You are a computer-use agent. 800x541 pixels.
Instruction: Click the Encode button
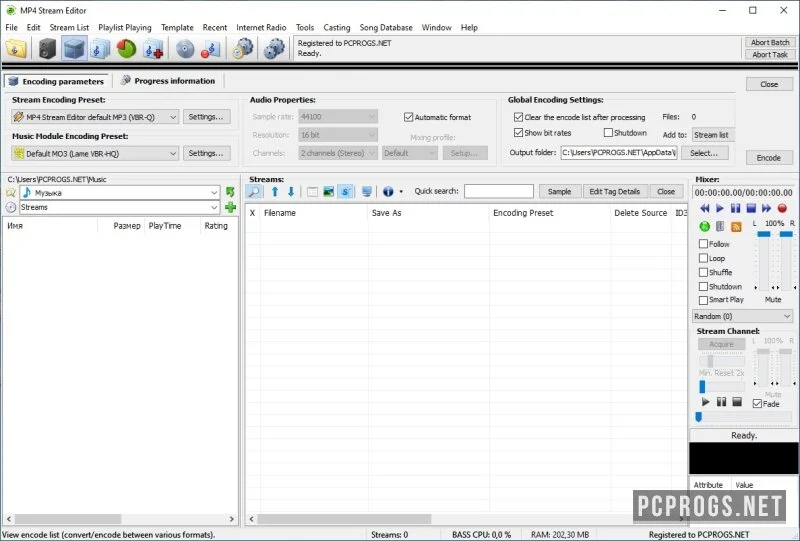coord(769,158)
